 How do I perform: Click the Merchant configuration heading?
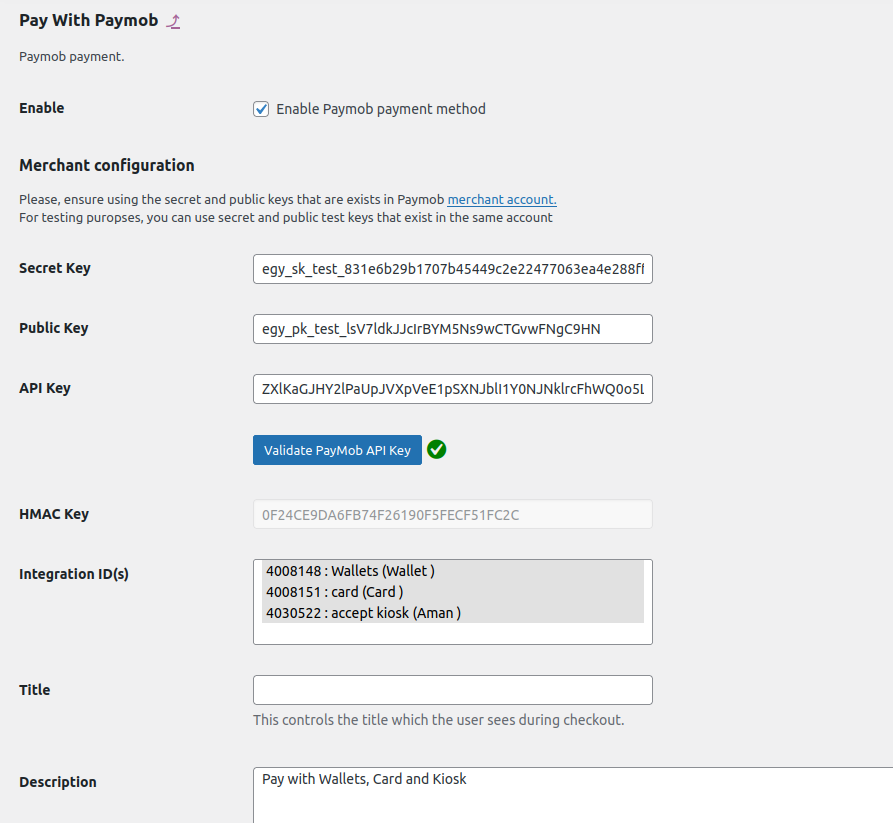click(x=107, y=165)
